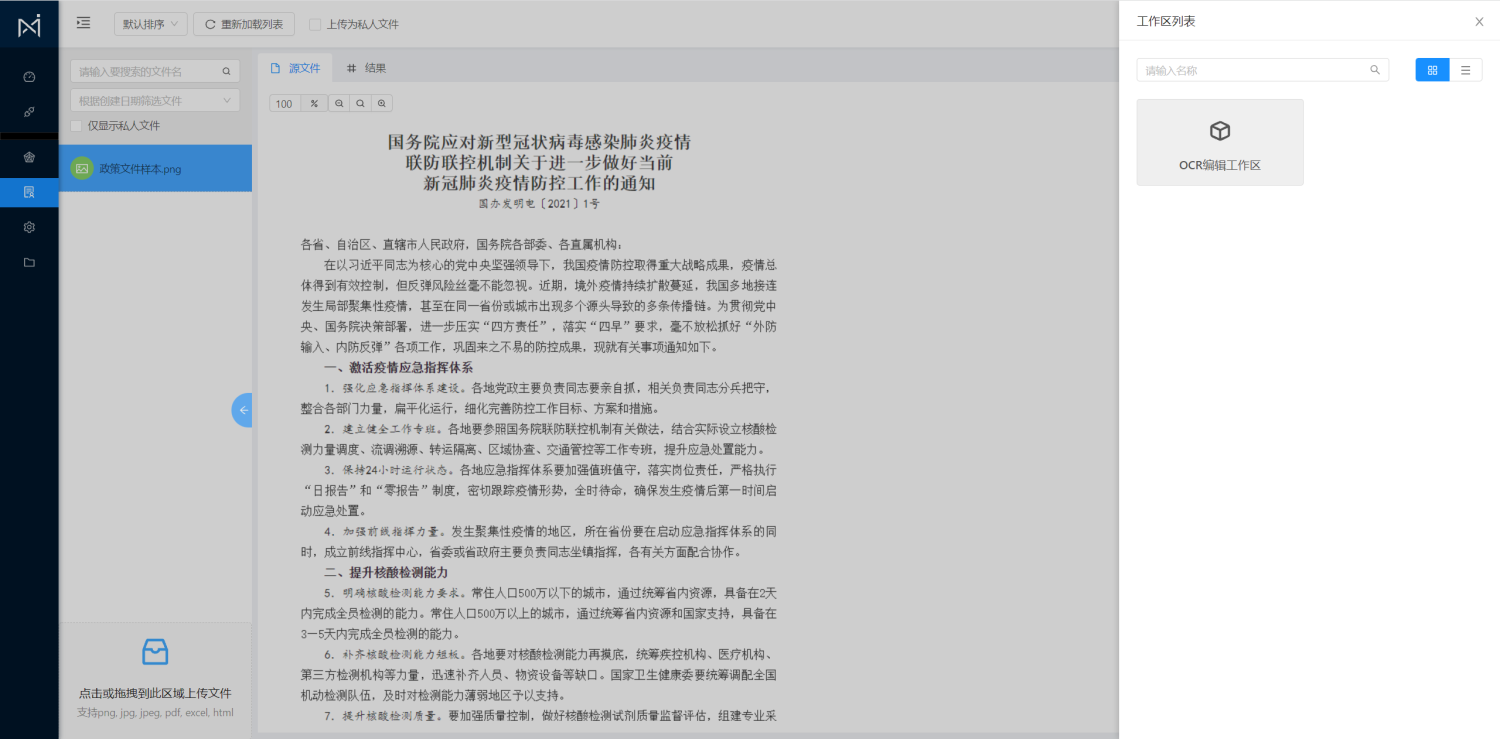Click document number 国办发明电〔2021〕1号
Screen dimensions: 1500x739
pyautogui.click(x=539, y=203)
